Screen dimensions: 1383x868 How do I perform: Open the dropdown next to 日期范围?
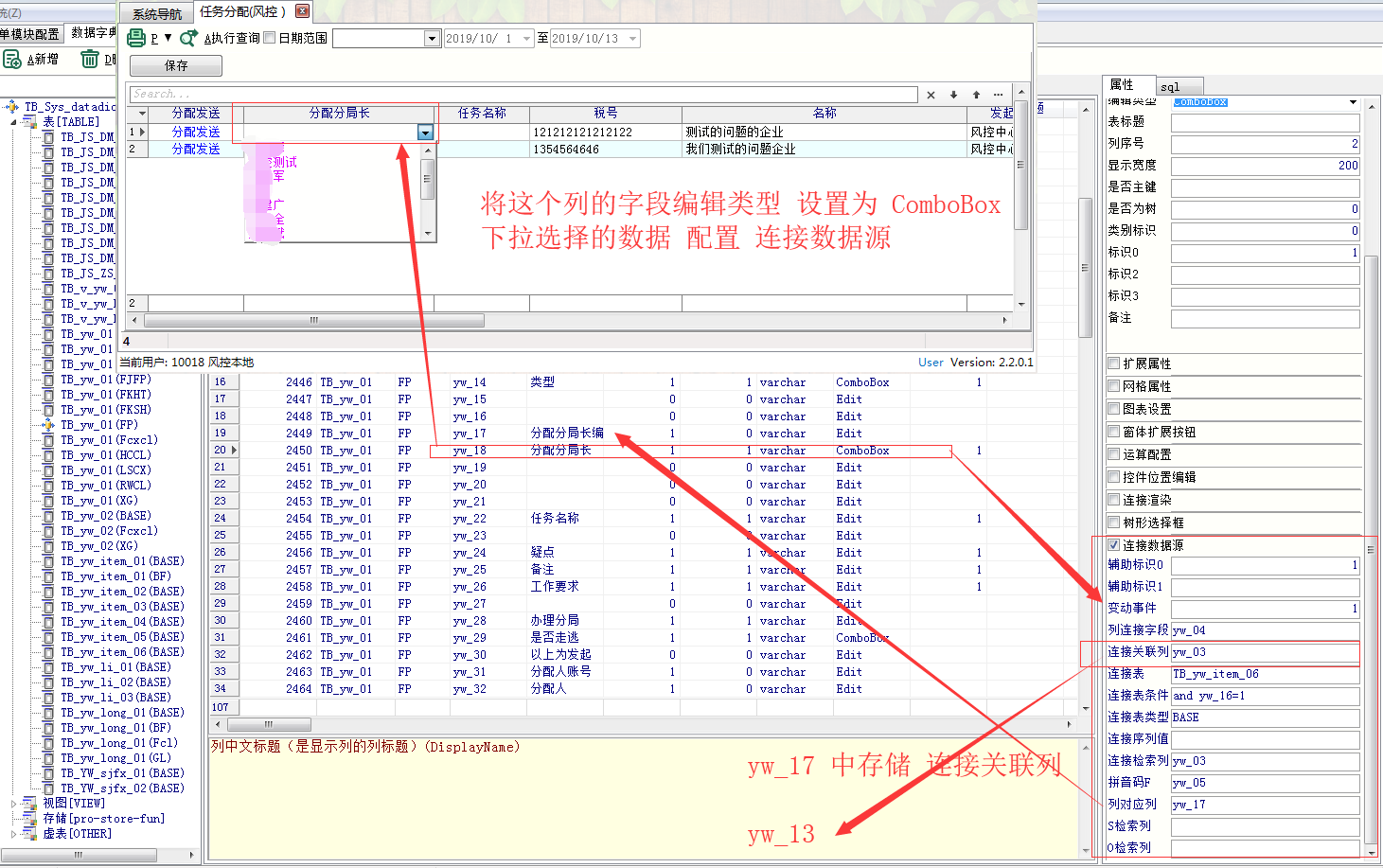433,39
